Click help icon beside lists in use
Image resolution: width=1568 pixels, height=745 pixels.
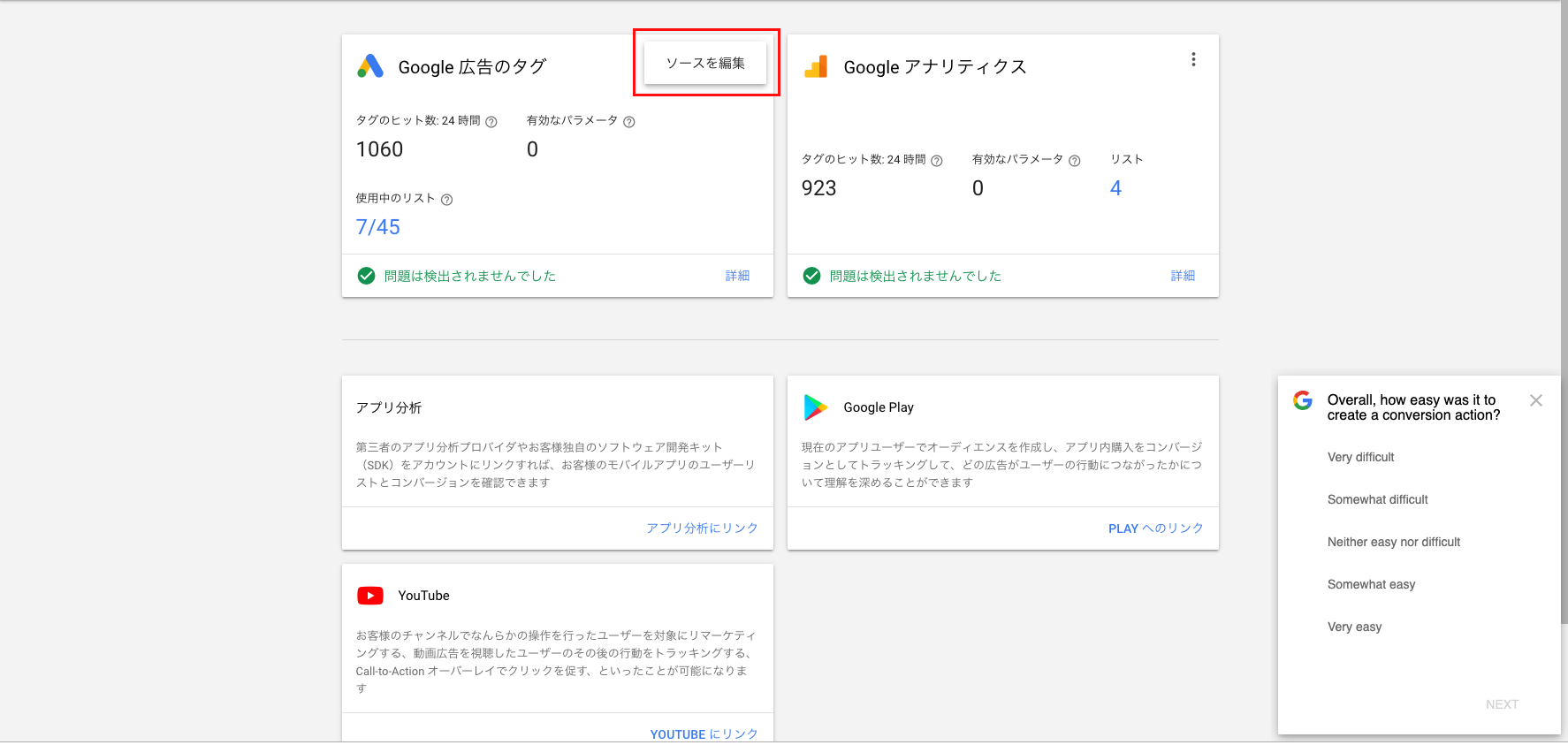(x=447, y=200)
